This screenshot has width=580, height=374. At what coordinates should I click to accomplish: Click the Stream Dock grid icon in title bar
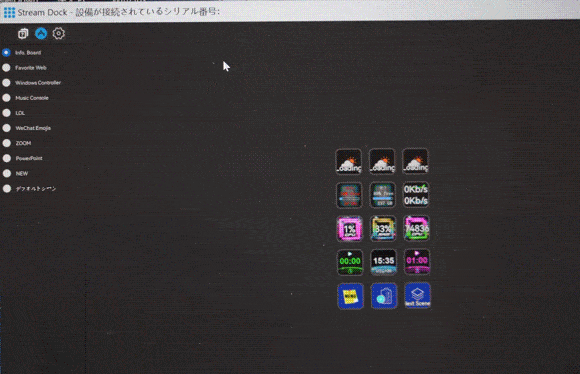tap(9, 12)
